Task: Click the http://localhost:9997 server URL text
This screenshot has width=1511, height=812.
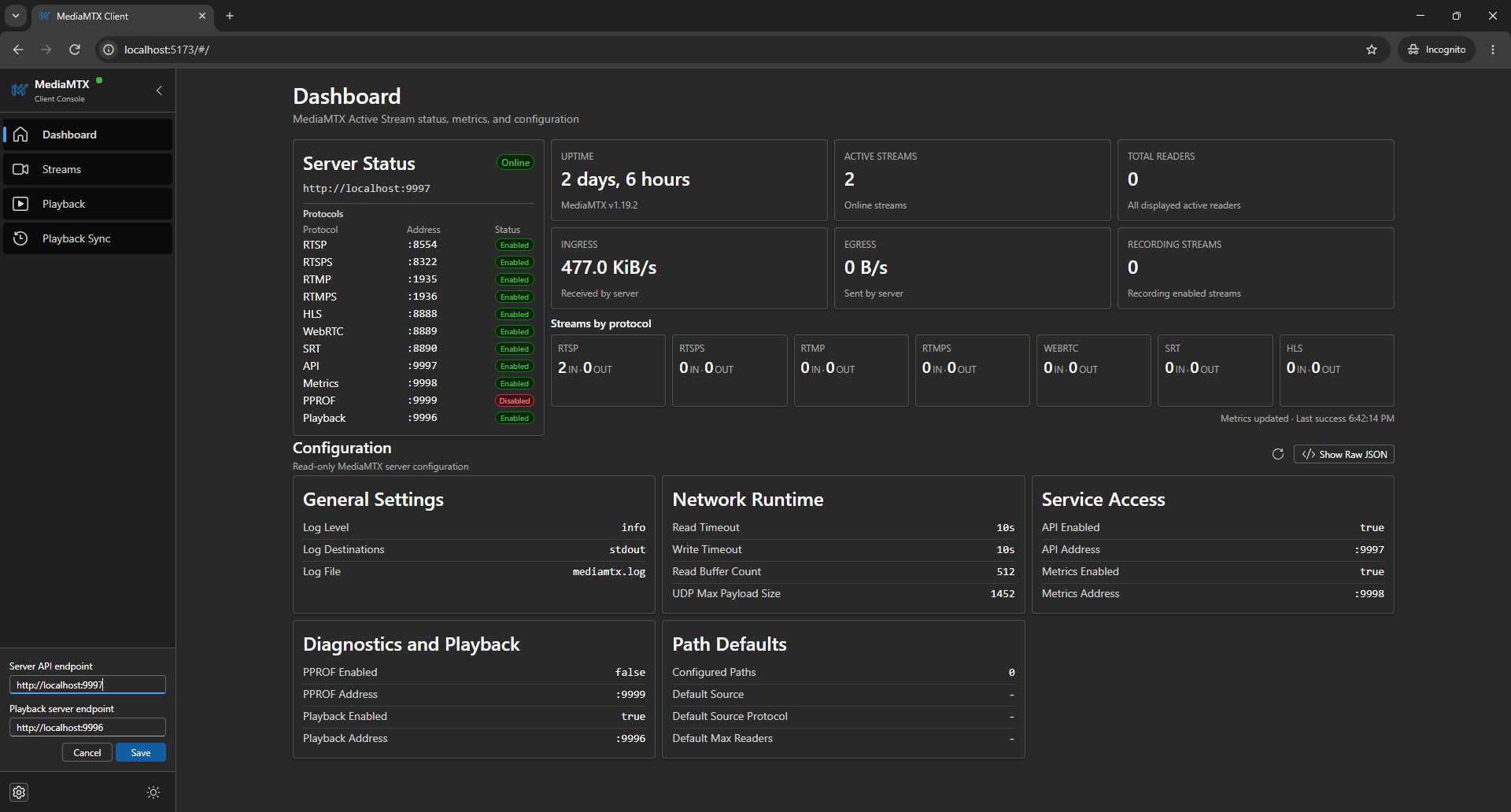Action: tap(367, 189)
